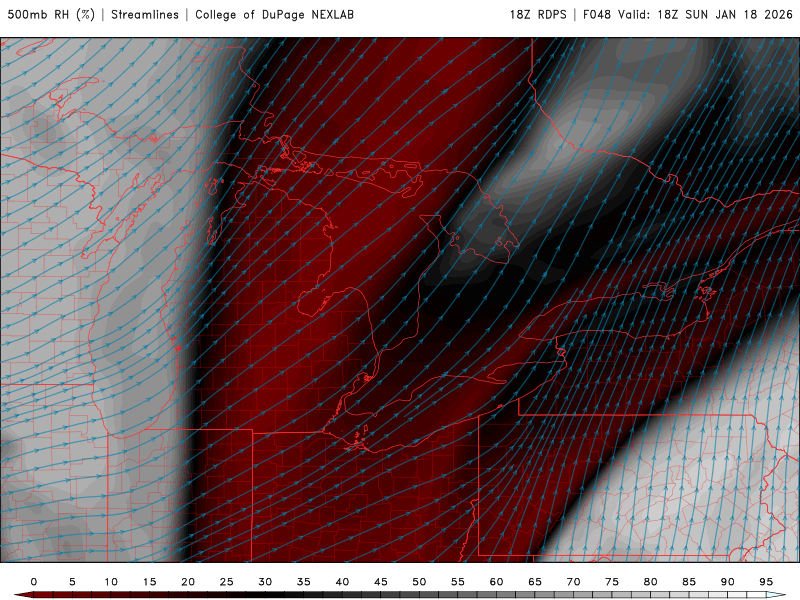The width and height of the screenshot is (800, 600).
Task: Click the colorbar label "30"
Action: click(265, 582)
